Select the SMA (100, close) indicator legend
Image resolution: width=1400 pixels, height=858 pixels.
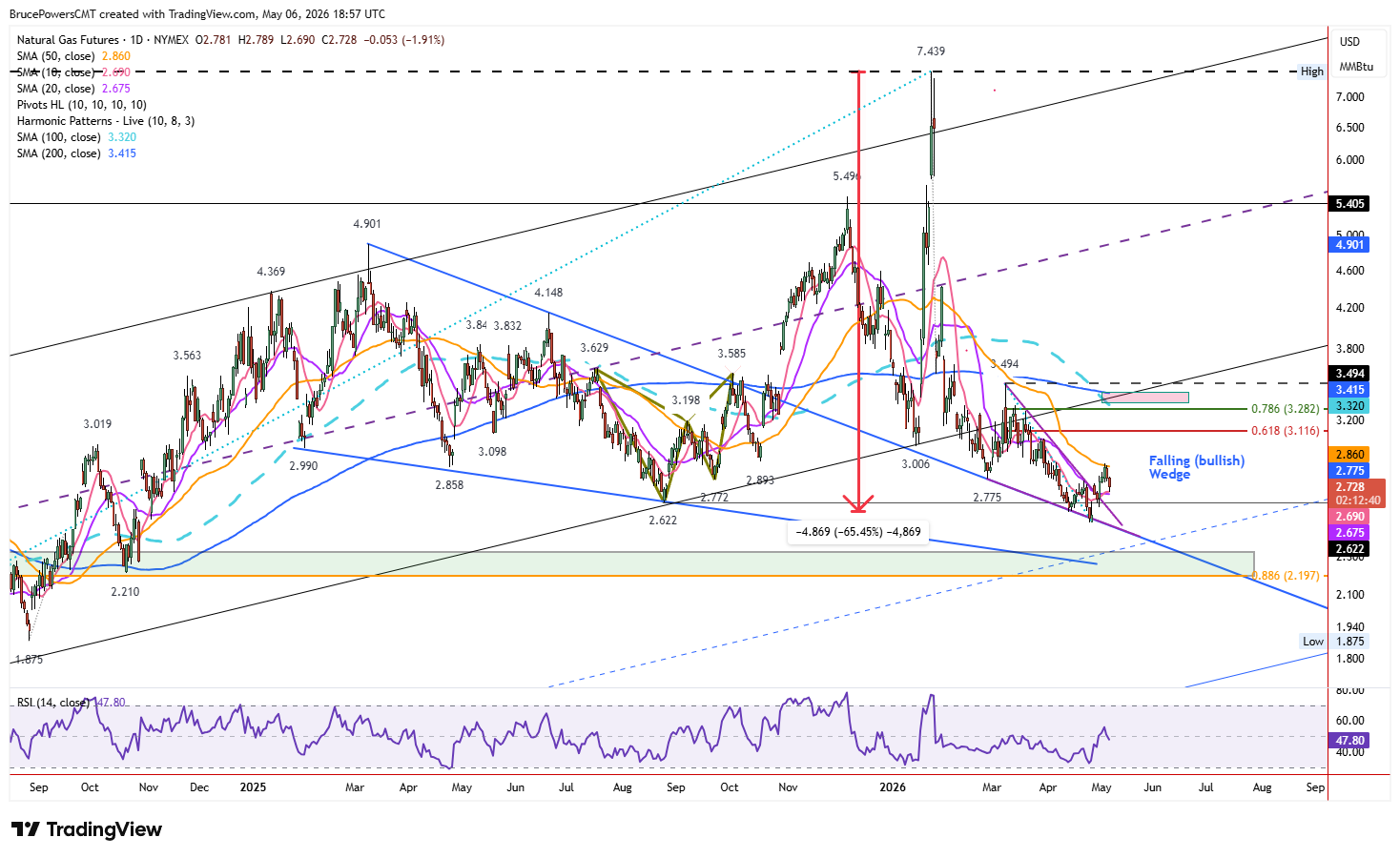[x=76, y=137]
